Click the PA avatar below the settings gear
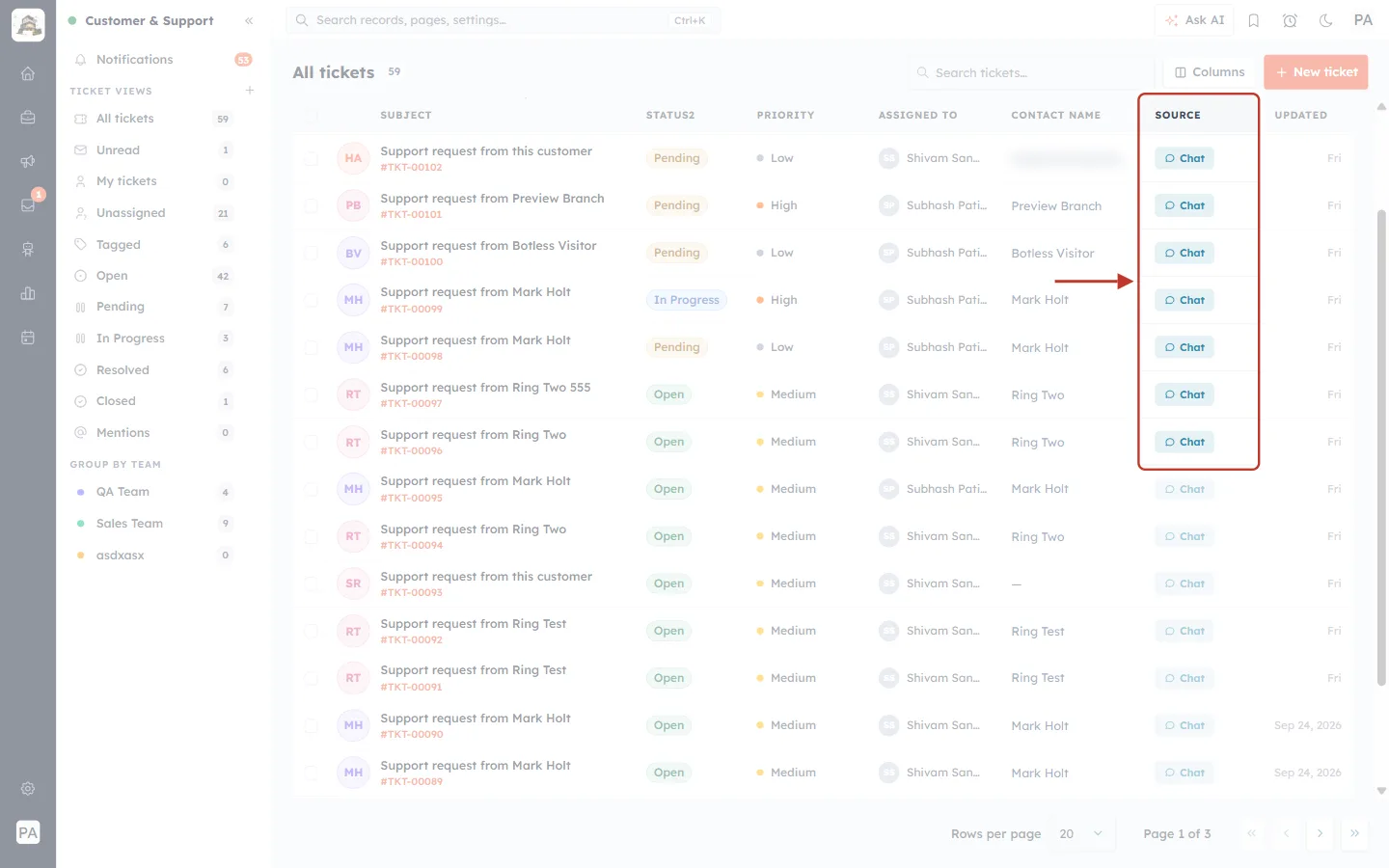1389x868 pixels. click(28, 832)
